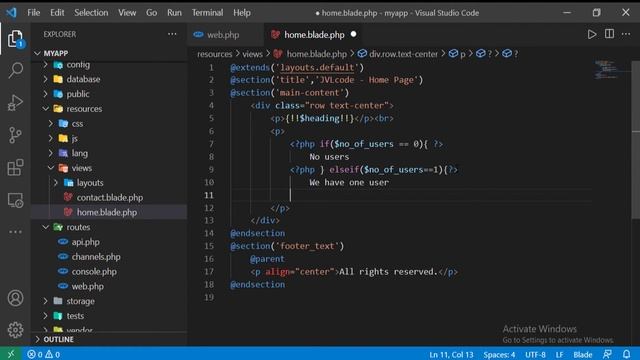This screenshot has width=640, height=360.
Task: Click the feedback icon in status bar
Action: pyautogui.click(x=608, y=354)
